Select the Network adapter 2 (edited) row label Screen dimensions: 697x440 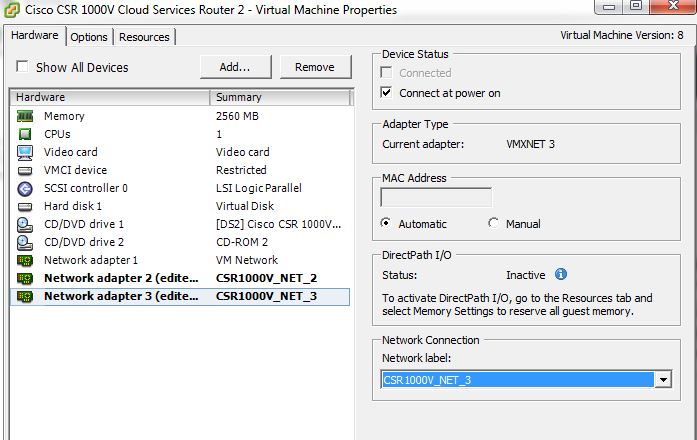(121, 279)
